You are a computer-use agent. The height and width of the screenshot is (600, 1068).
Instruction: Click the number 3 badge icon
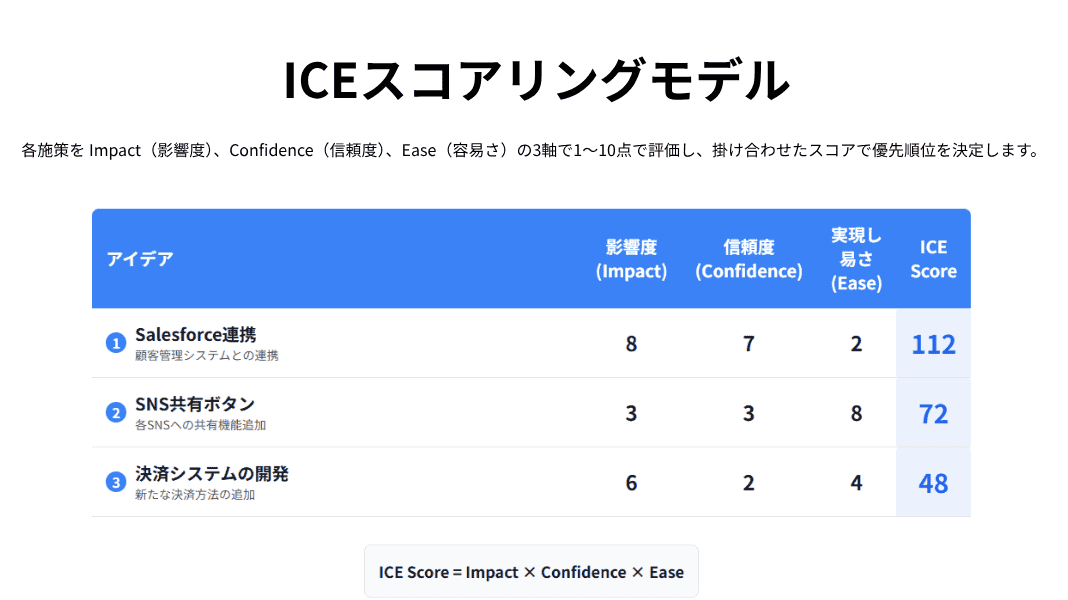click(x=116, y=482)
